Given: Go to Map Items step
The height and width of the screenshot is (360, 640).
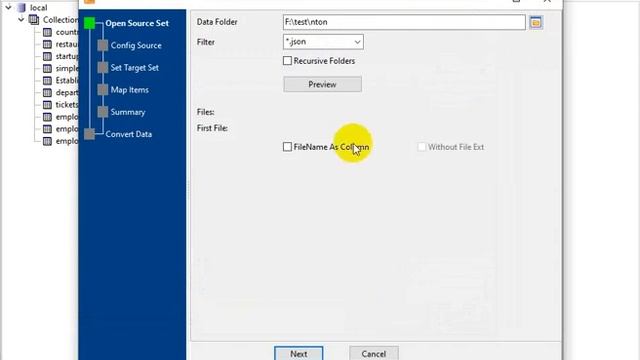Looking at the screenshot, I should pyautogui.click(x=129, y=90).
